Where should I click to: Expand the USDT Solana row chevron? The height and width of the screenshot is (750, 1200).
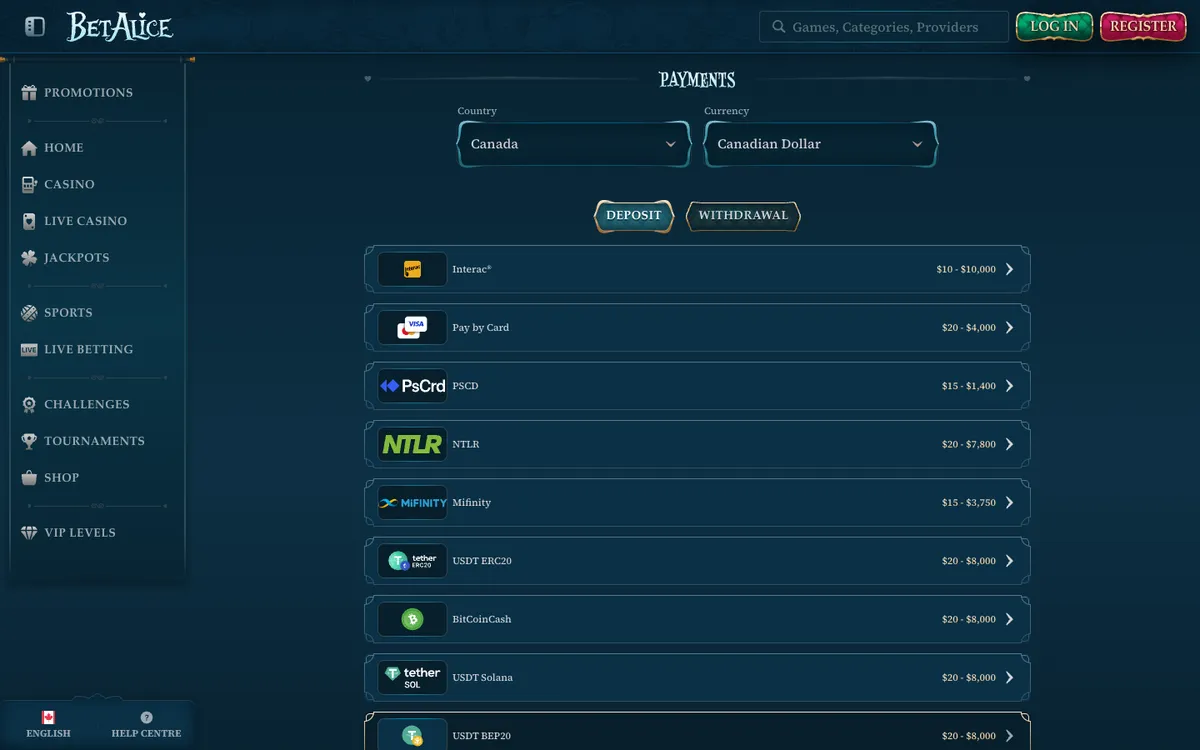[x=1010, y=677]
